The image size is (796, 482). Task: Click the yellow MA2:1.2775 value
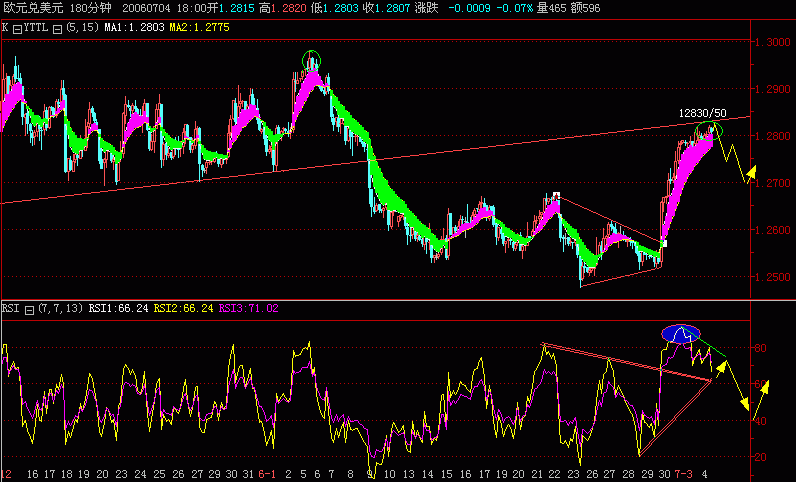(x=200, y=28)
